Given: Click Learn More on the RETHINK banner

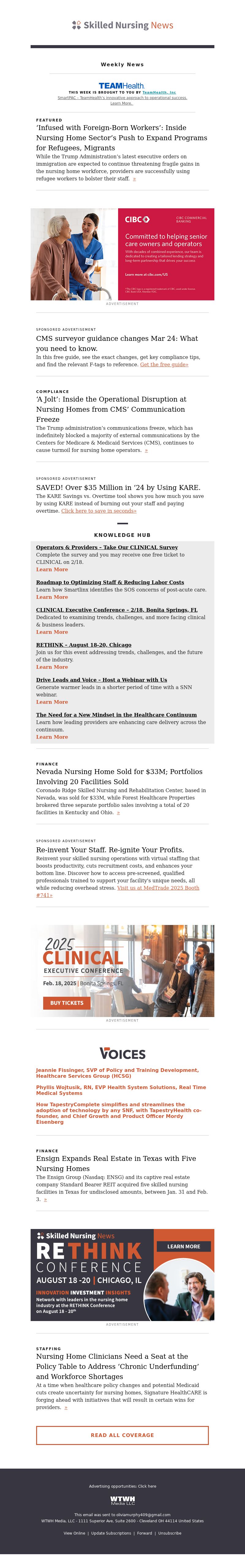Looking at the screenshot, I should point(183,1246).
